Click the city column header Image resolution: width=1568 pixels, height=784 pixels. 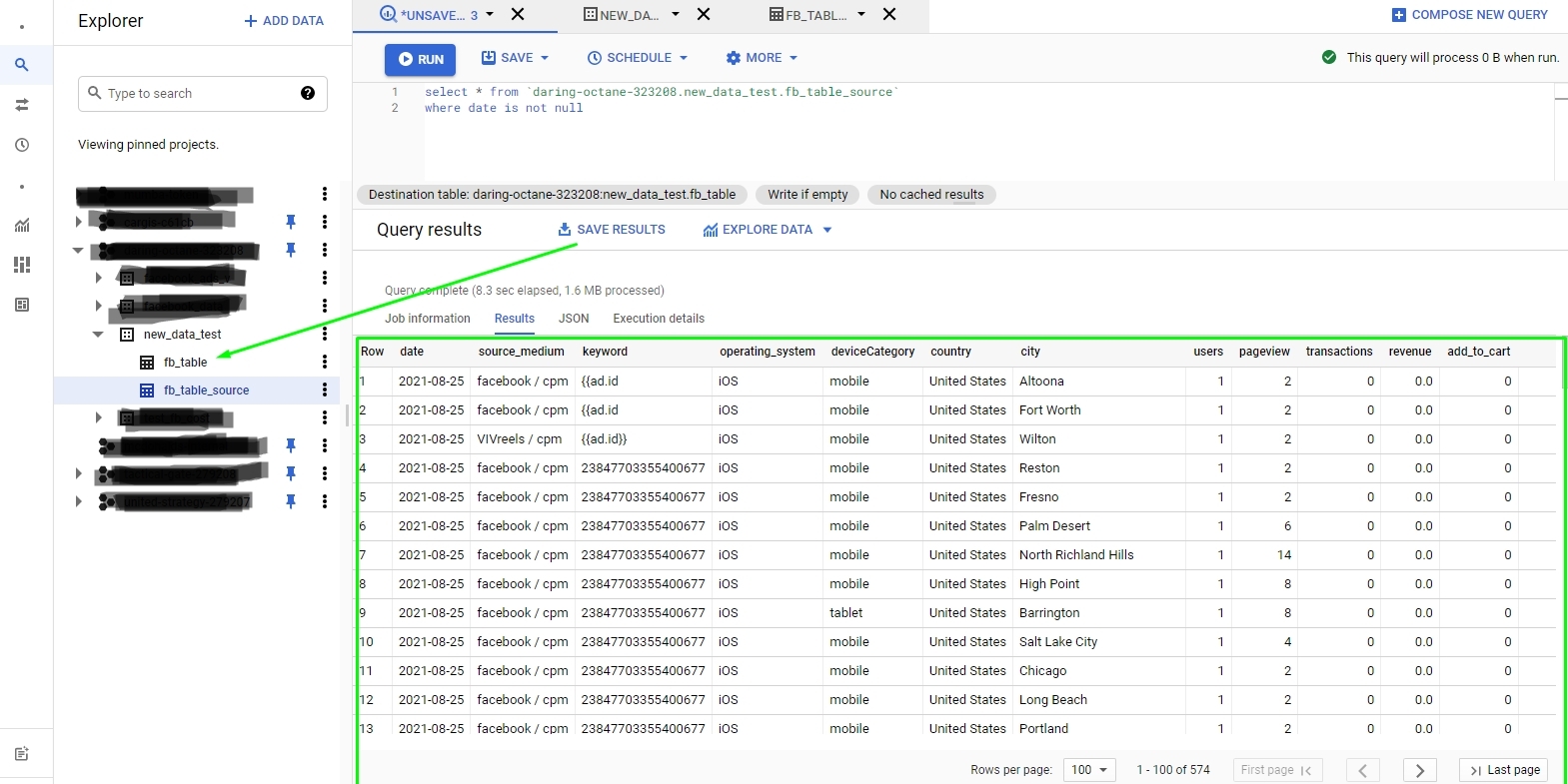coord(1030,352)
